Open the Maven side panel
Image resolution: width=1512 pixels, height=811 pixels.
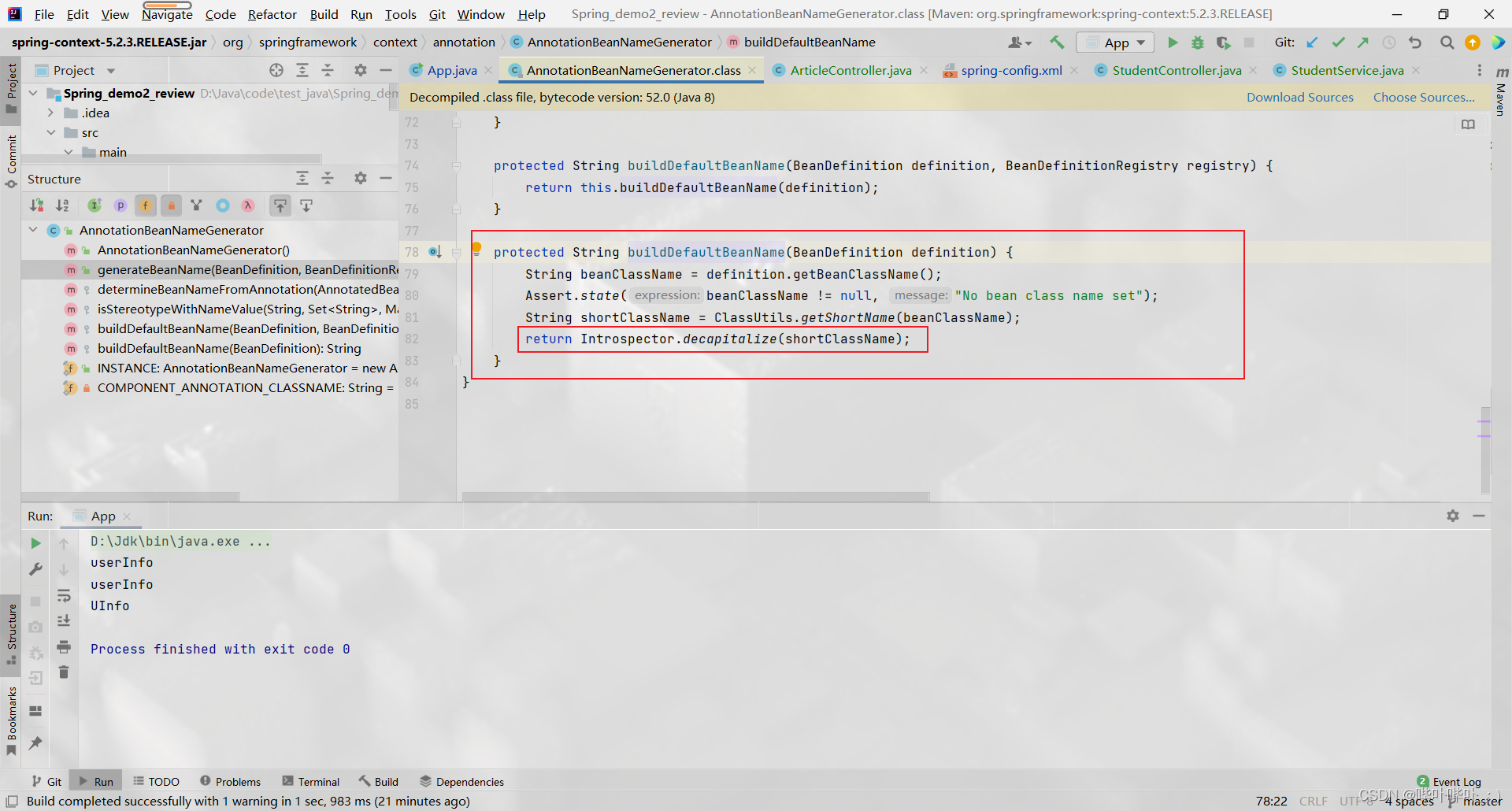coord(1501,93)
